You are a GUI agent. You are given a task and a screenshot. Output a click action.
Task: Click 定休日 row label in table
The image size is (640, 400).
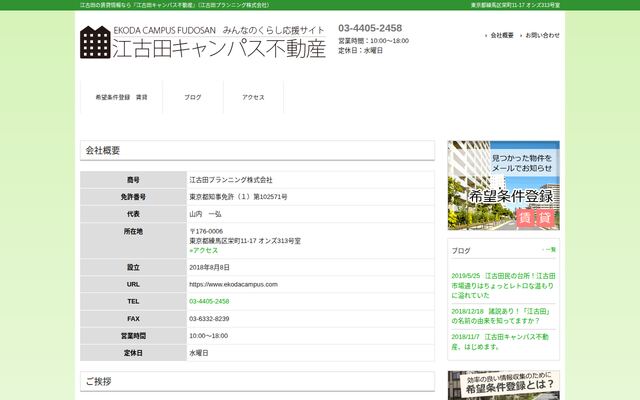point(133,353)
